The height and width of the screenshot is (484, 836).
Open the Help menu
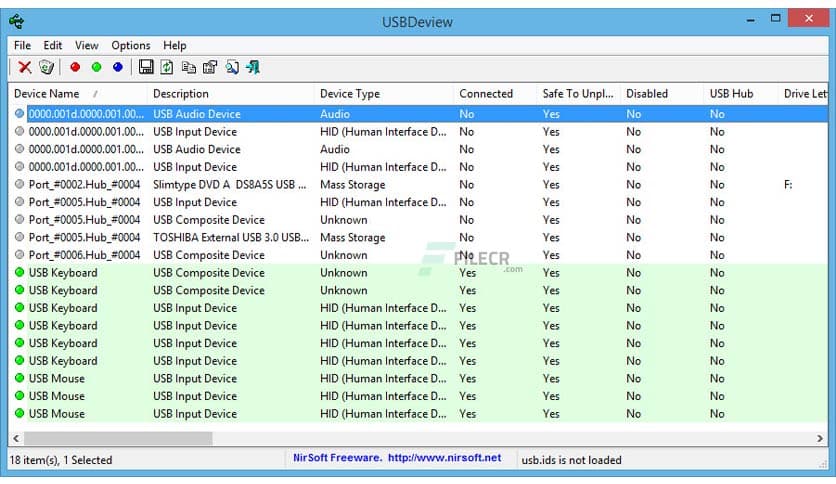tap(175, 45)
